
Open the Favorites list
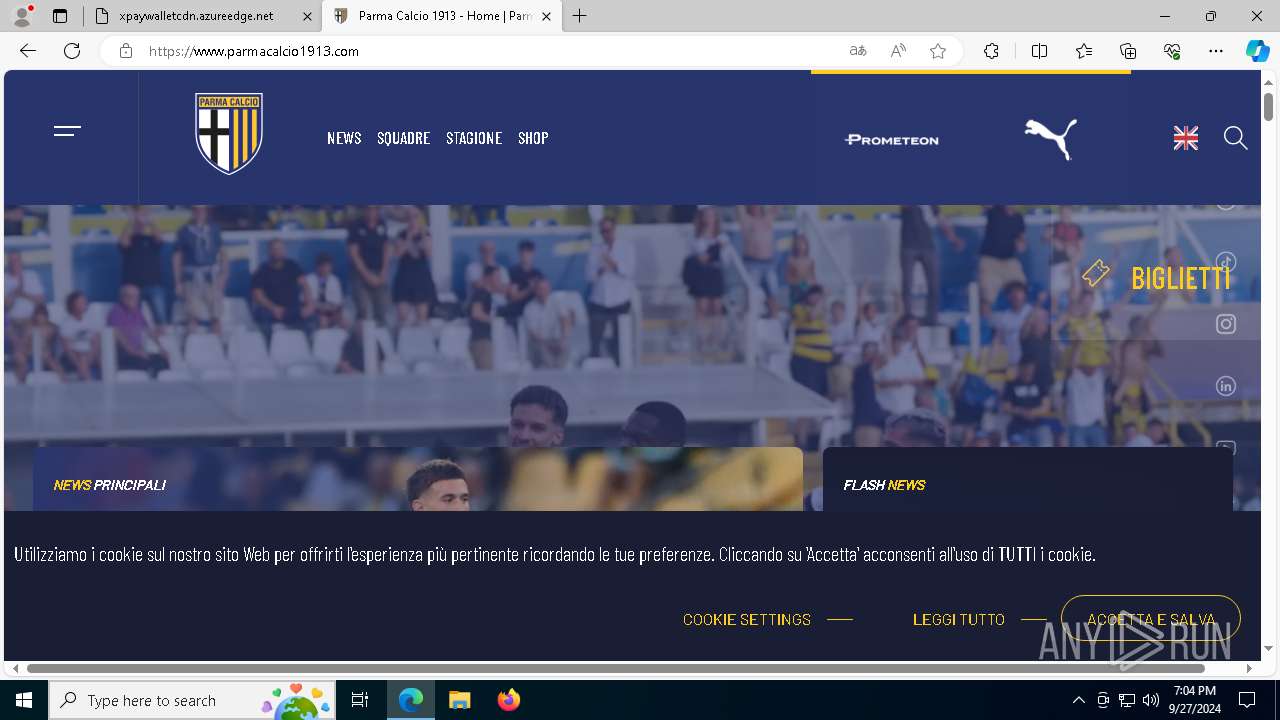coord(1084,51)
